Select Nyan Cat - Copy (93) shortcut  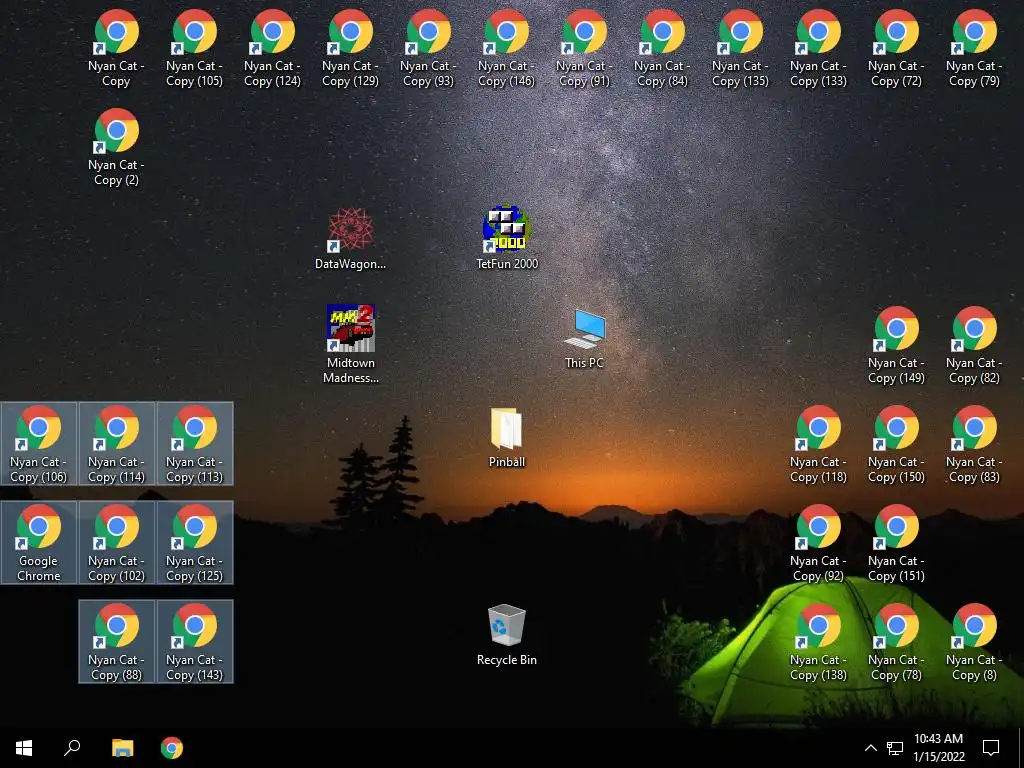tap(428, 49)
